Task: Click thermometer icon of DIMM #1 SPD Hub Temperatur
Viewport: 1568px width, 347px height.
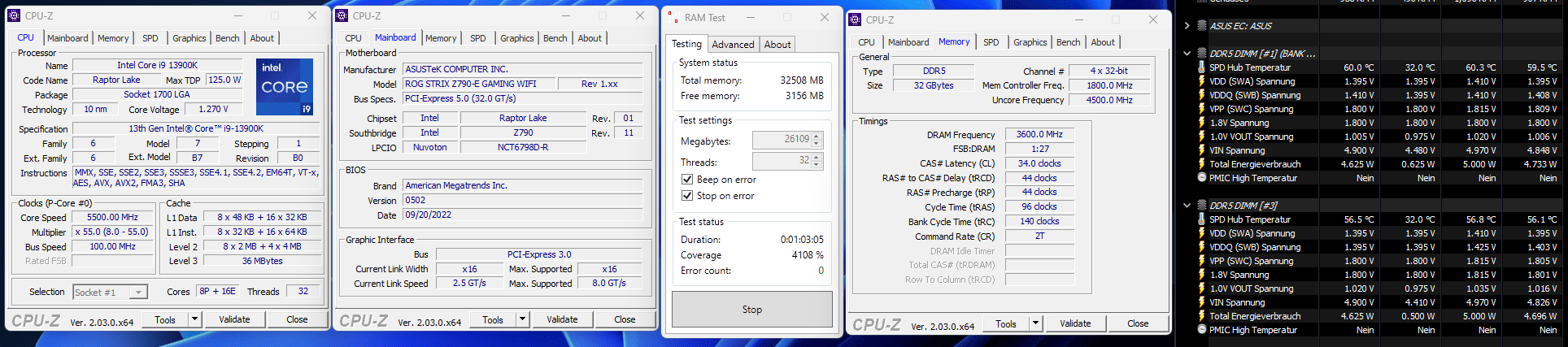Action: (1202, 67)
